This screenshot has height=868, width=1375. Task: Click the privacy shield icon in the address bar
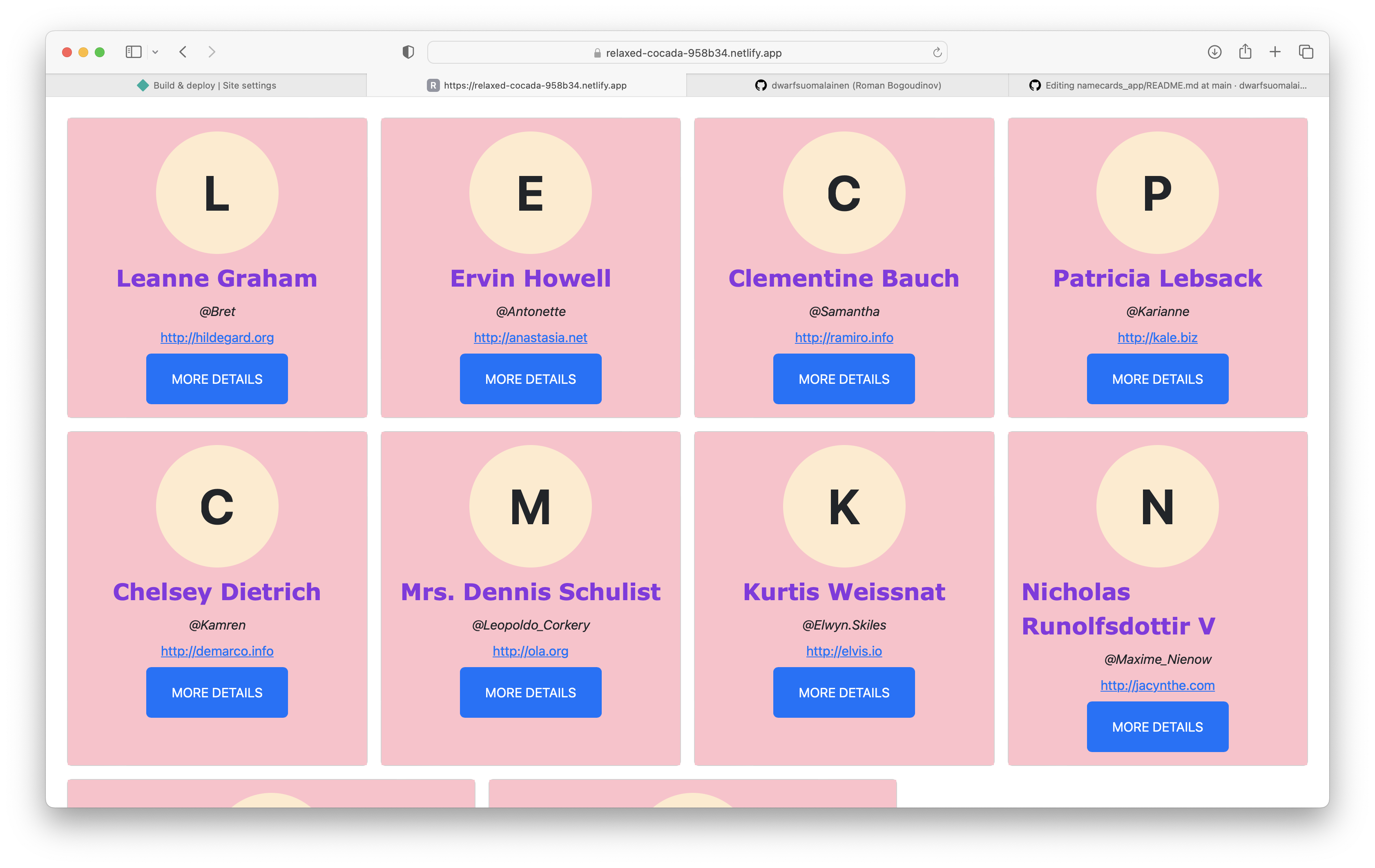click(x=408, y=52)
